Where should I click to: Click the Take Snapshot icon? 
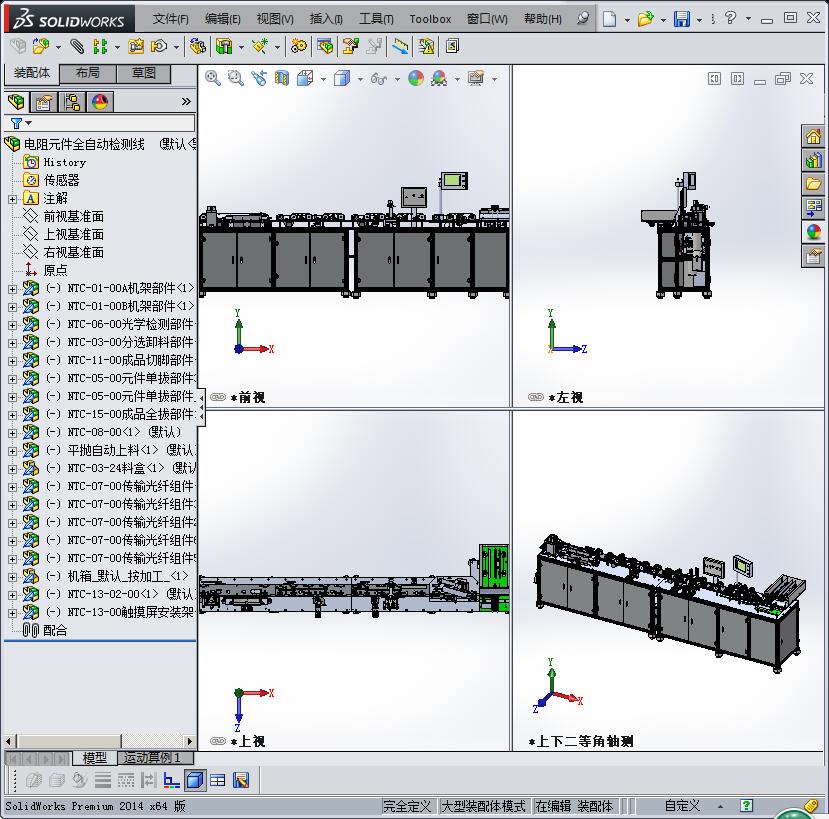(453, 47)
